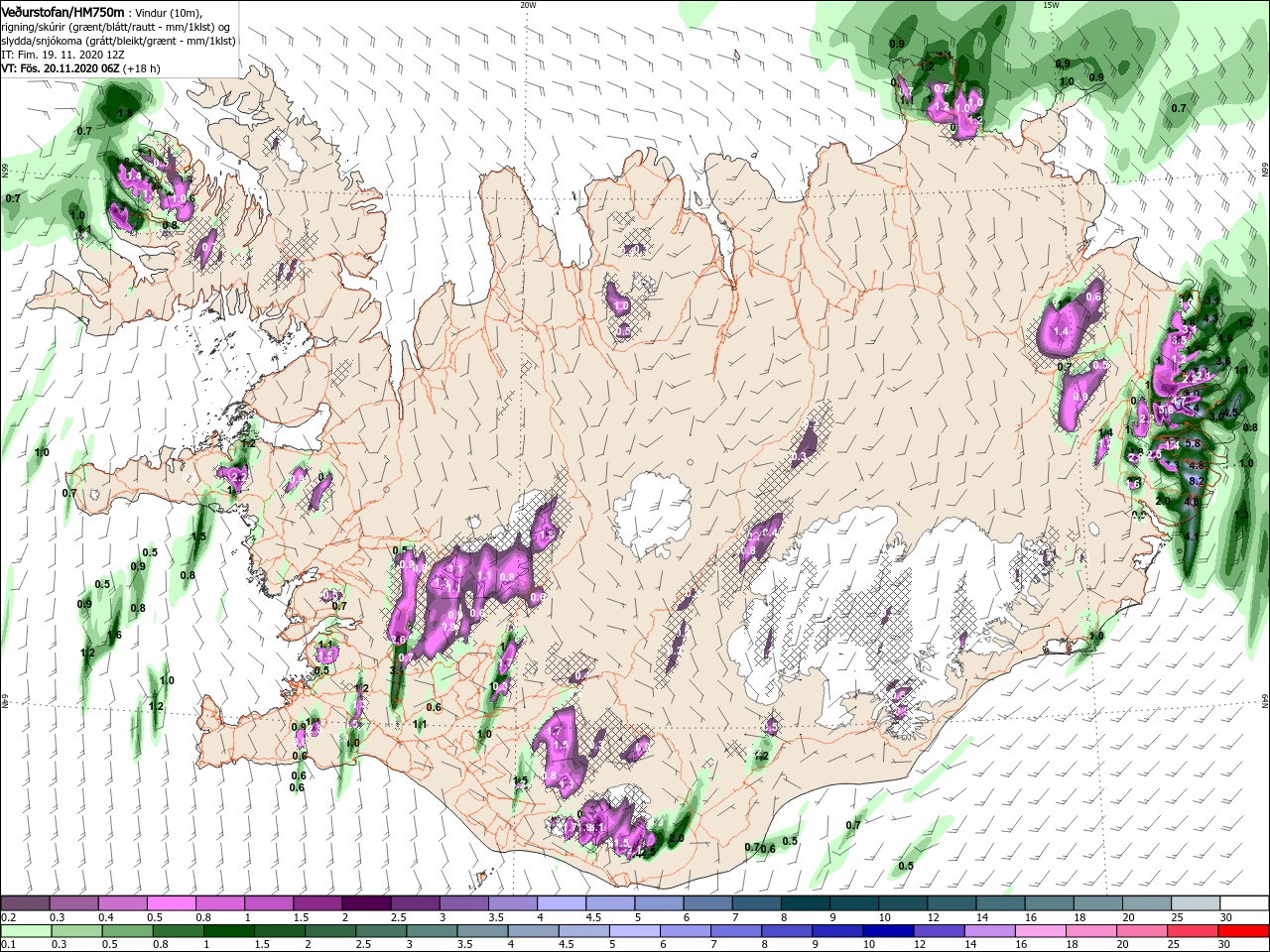The width and height of the screenshot is (1270, 952).
Task: Click the "8.2" precipitation value off the east coast
Action: pos(1196,481)
